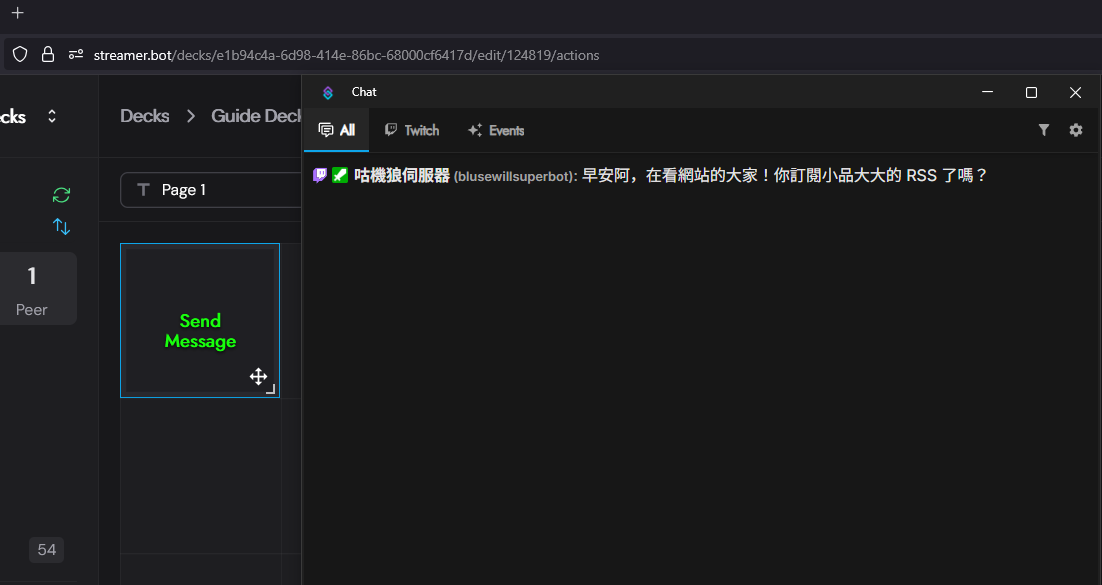Open chat settings via the gear icon

1075,130
